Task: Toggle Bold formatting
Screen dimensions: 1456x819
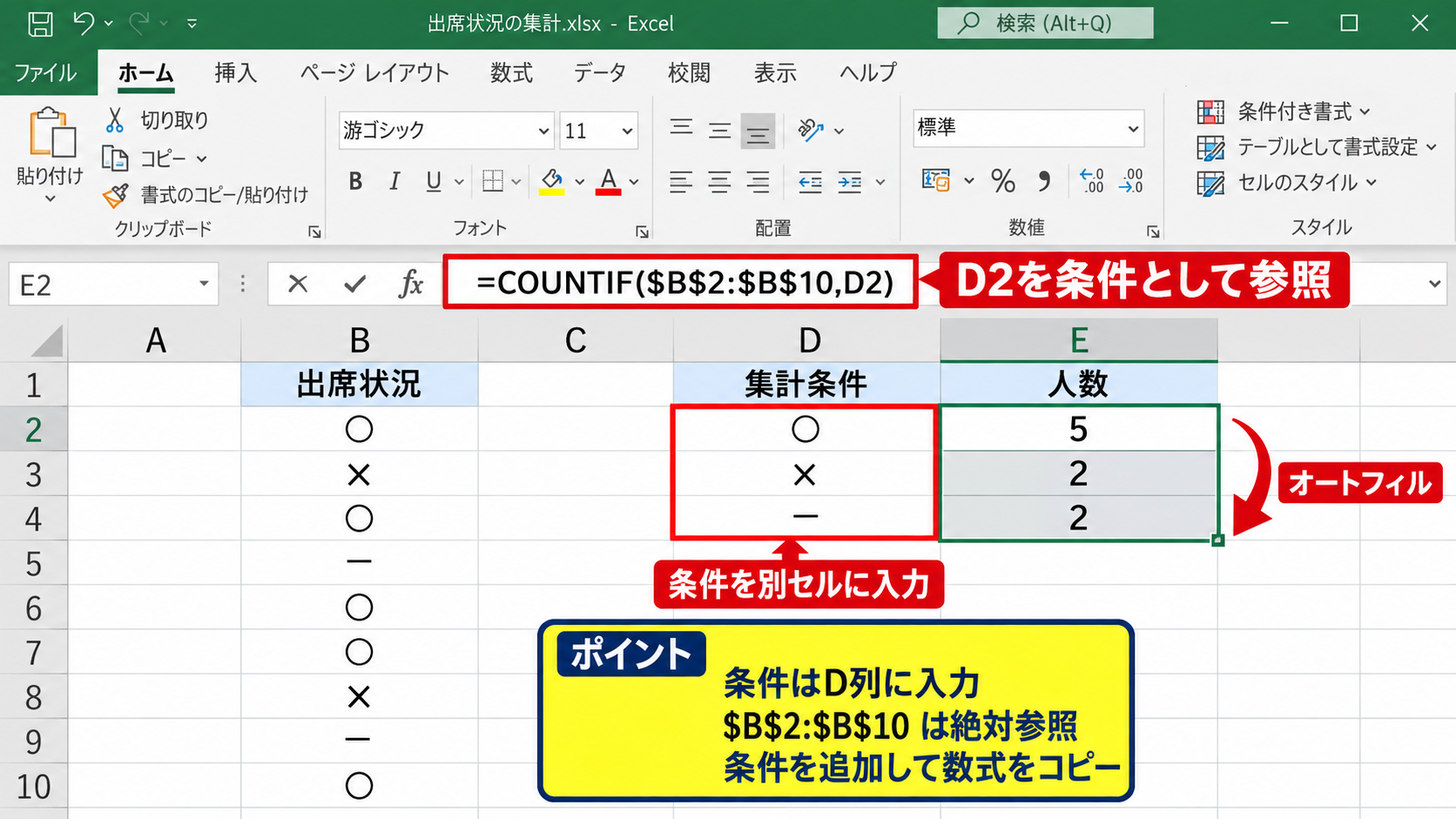Action: pos(355,181)
